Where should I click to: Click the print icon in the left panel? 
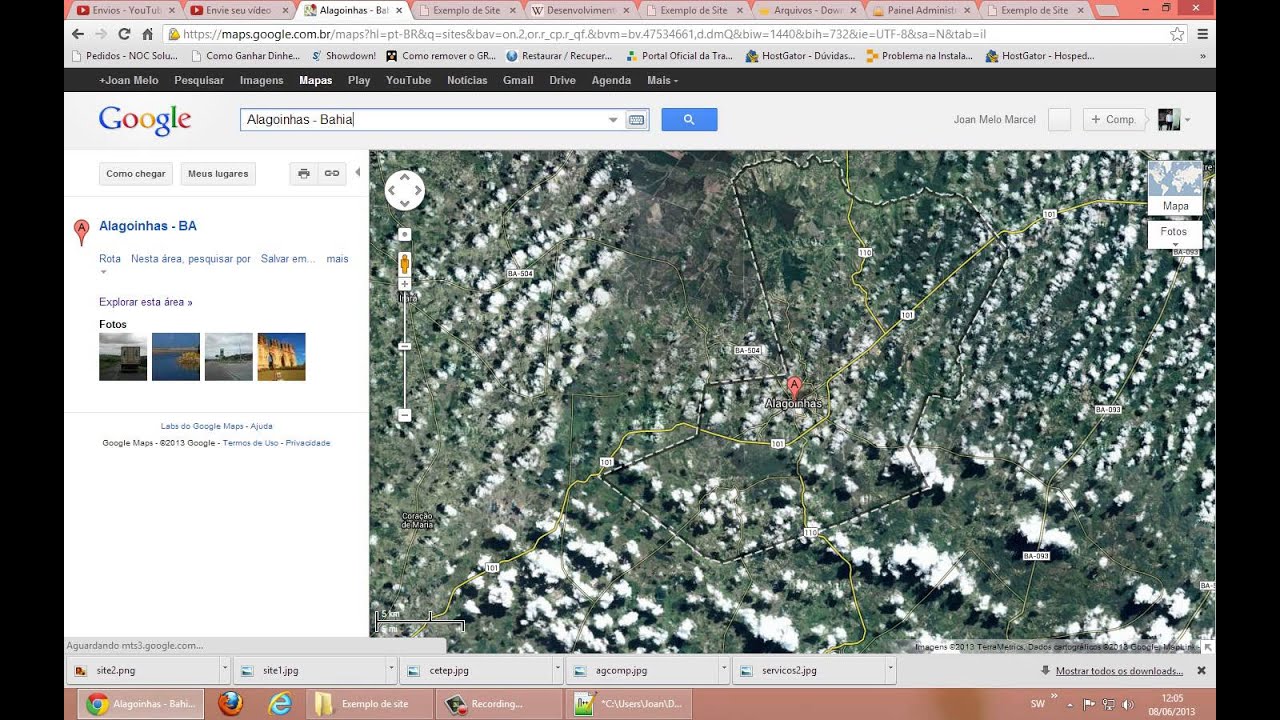coord(304,174)
